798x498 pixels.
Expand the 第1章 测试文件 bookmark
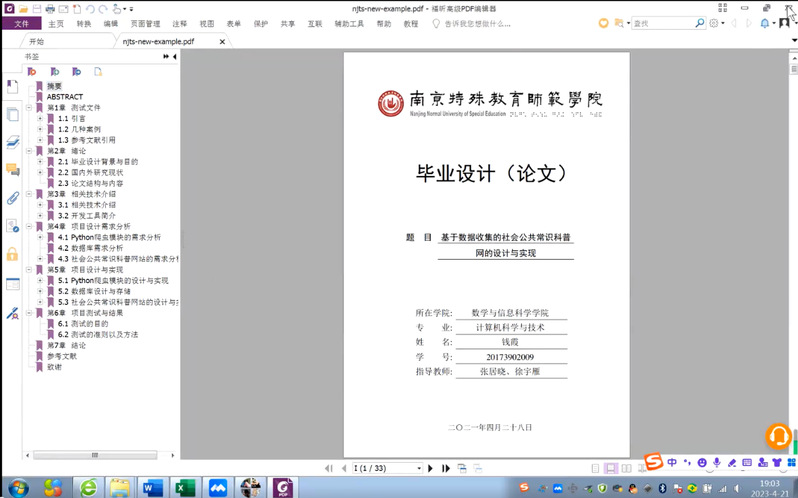pyautogui.click(x=28, y=107)
